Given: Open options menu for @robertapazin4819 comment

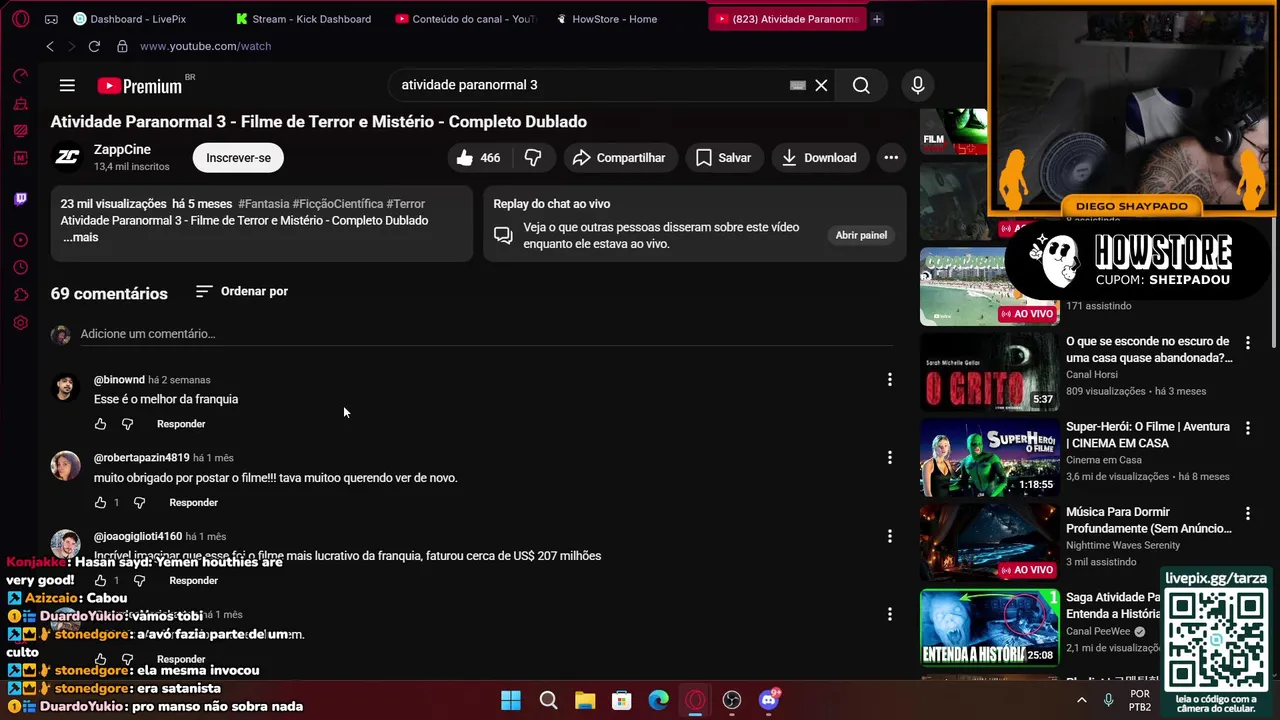Looking at the screenshot, I should pos(889,457).
